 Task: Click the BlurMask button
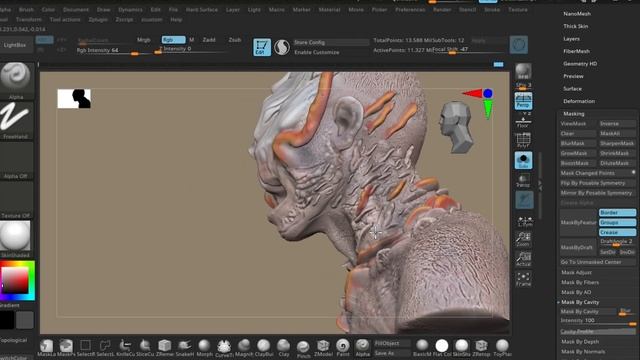578,143
